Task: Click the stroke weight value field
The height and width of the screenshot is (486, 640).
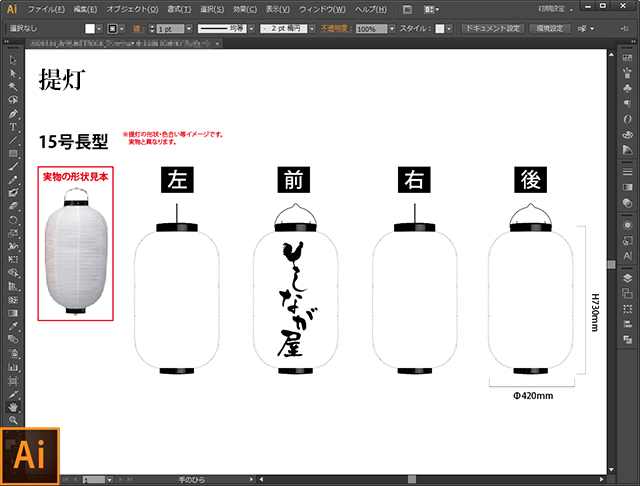Action: click(171, 29)
